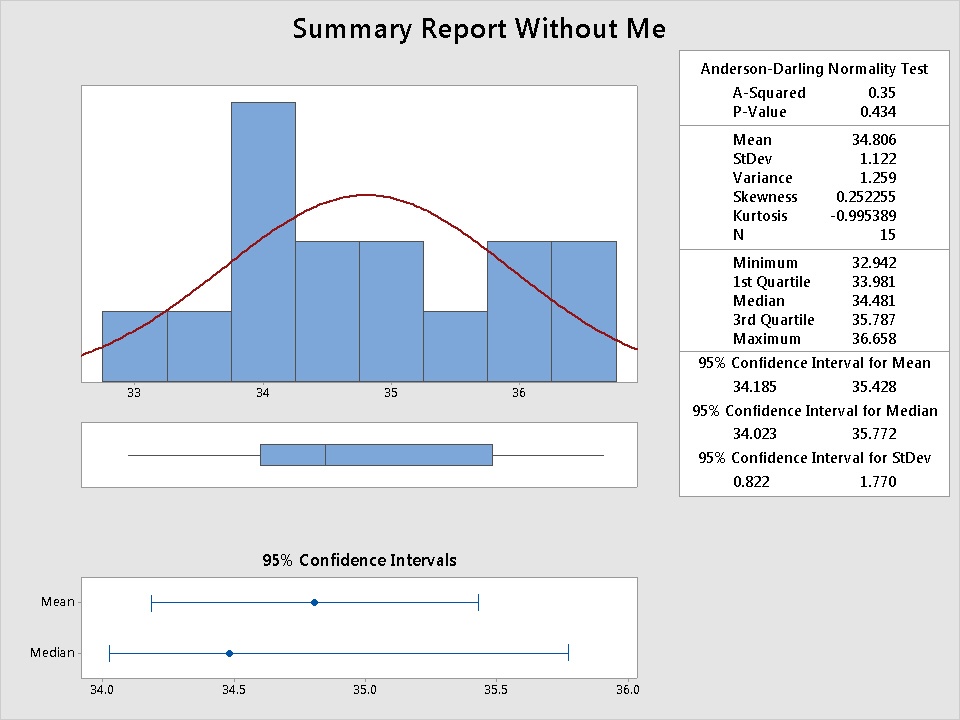Click the Maximum value 36.658
The width and height of the screenshot is (960, 720).
(874, 339)
